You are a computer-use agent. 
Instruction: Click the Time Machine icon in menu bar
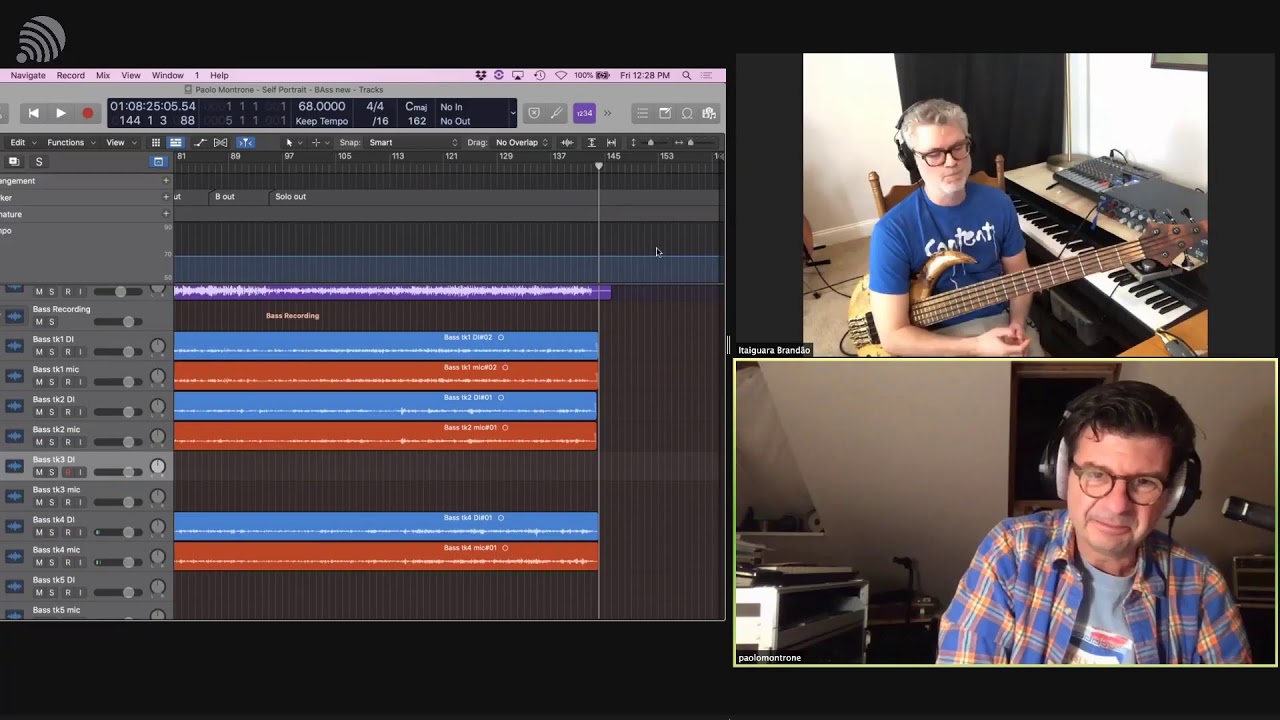pos(540,75)
